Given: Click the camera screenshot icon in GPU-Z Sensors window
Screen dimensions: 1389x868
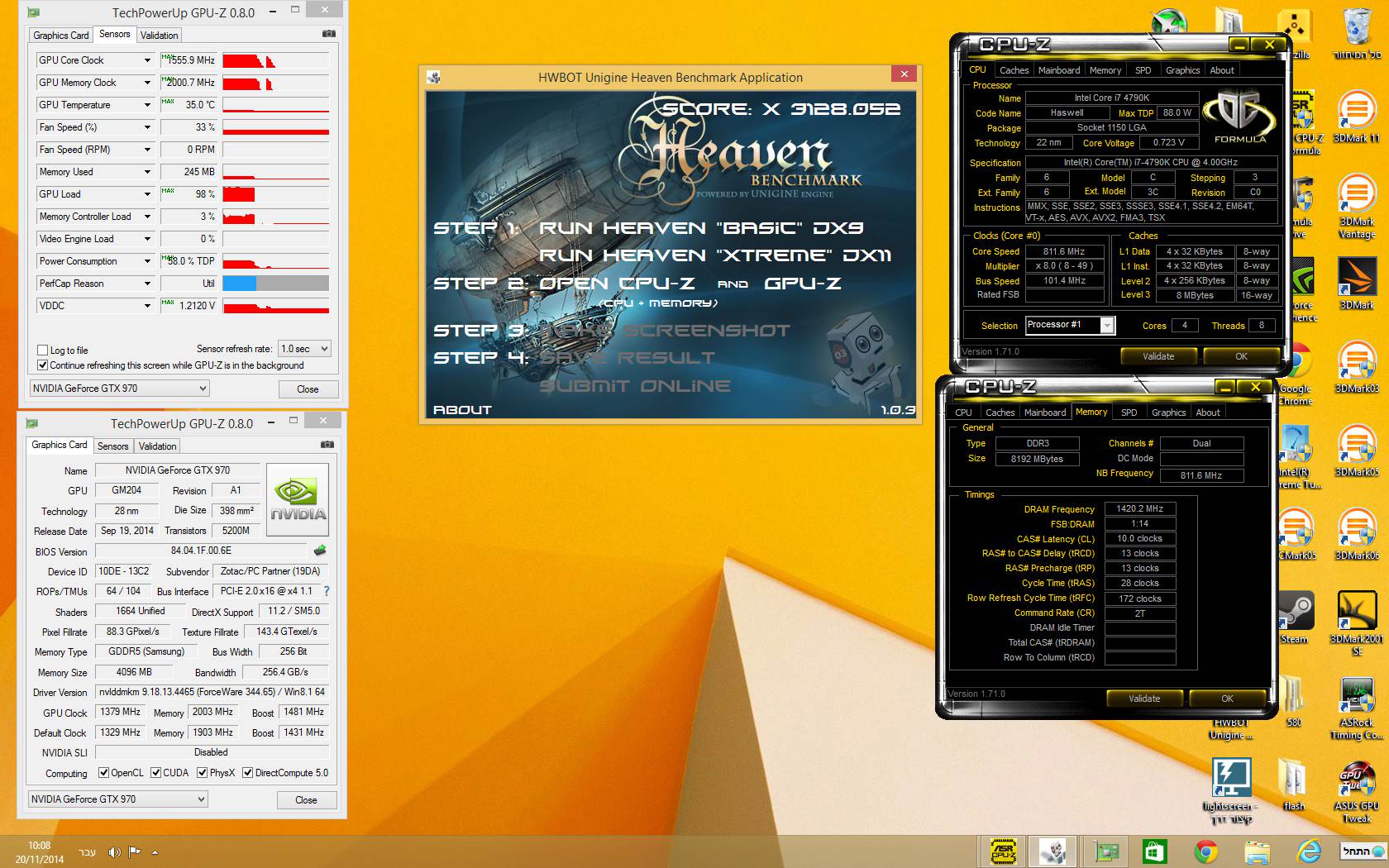Looking at the screenshot, I should (329, 34).
